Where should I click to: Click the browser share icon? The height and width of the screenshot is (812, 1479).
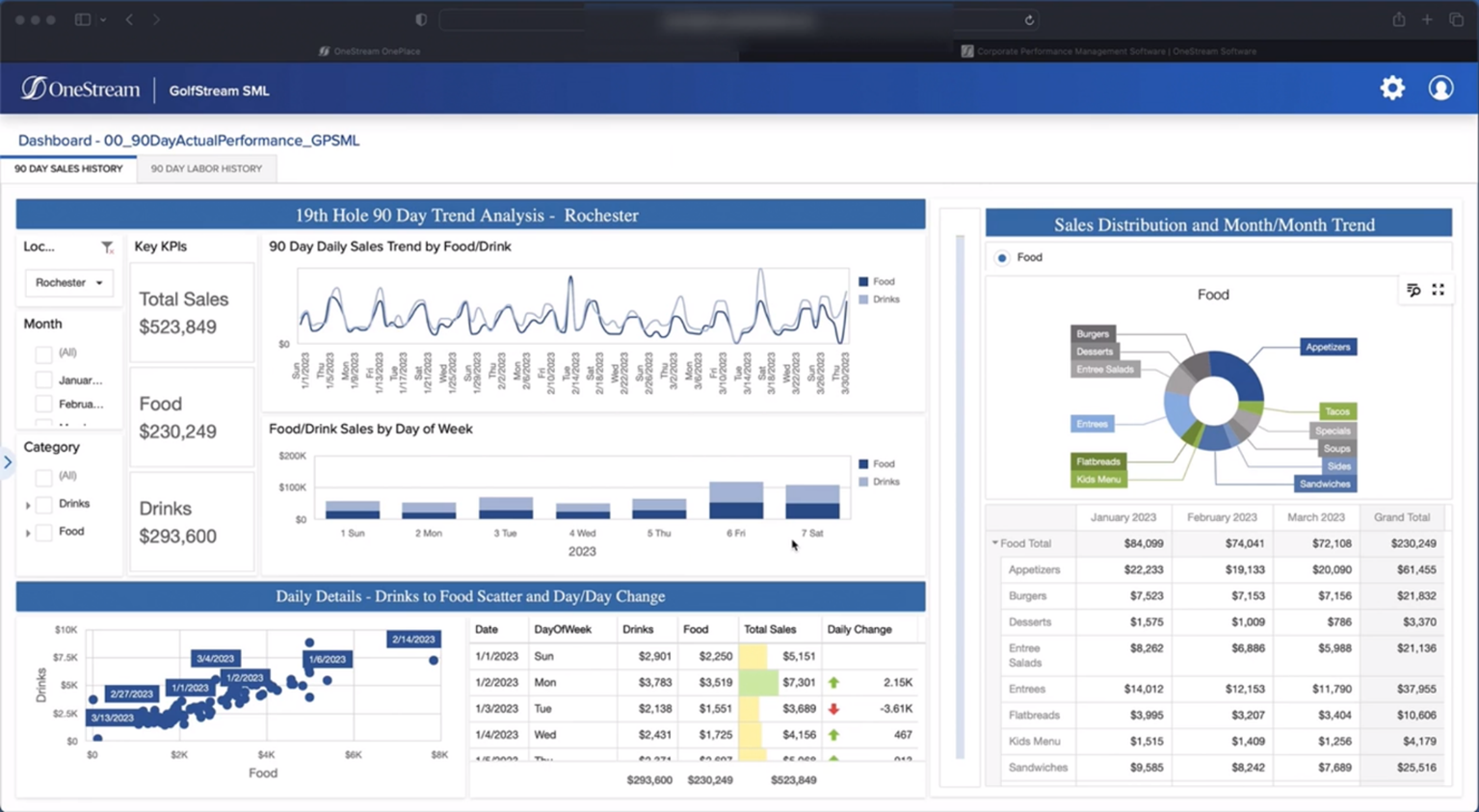[1398, 19]
